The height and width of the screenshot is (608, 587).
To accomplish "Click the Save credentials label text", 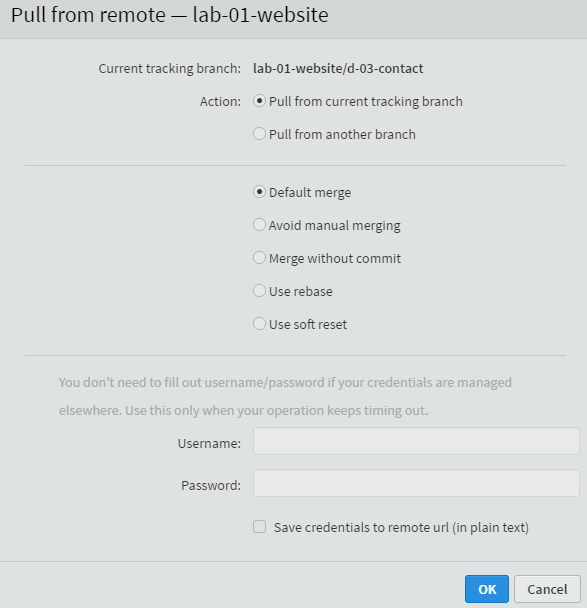I will [x=401, y=528].
